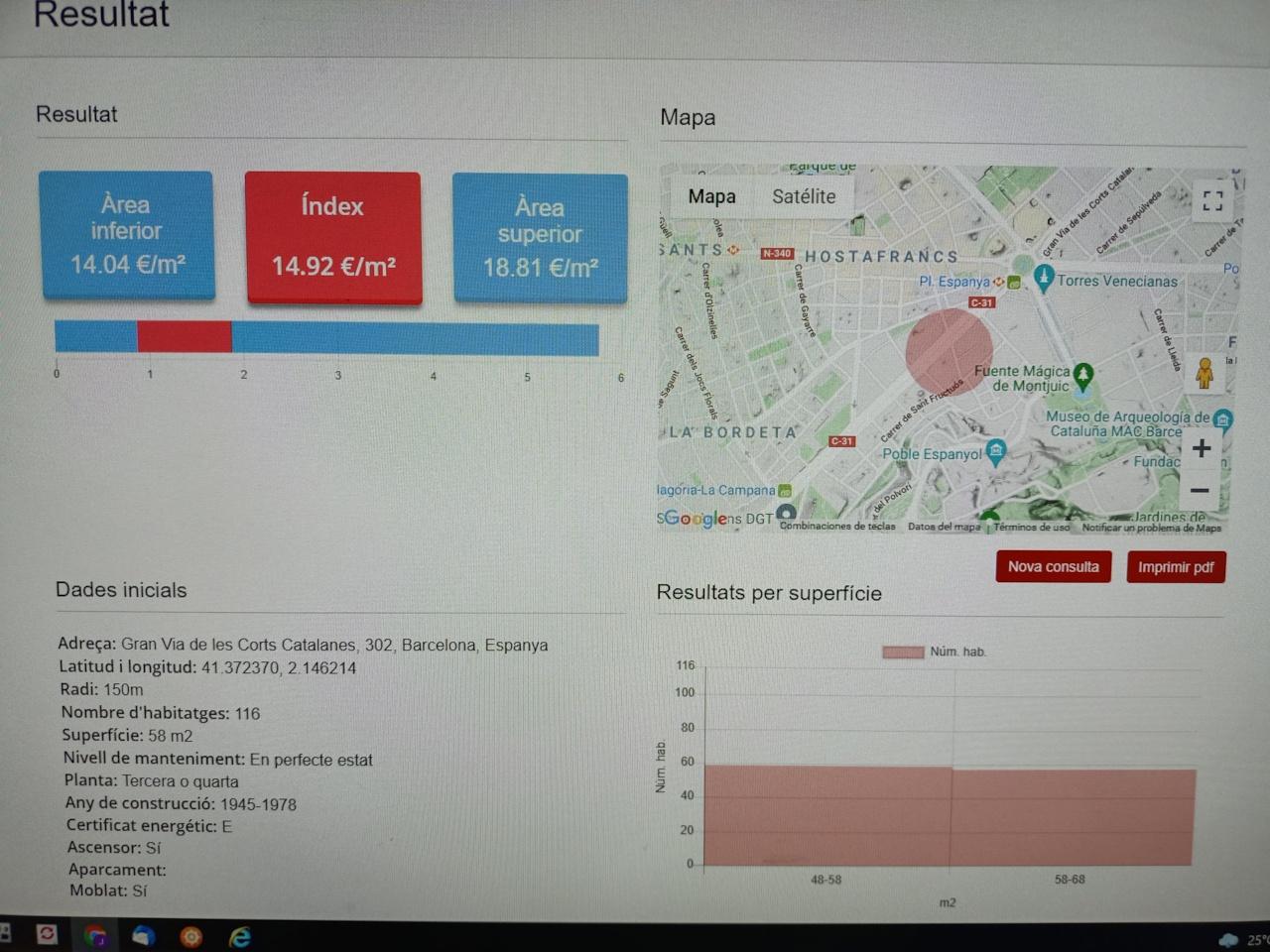Click the Imprimir pdf button
1270x952 pixels.
pos(1176,567)
